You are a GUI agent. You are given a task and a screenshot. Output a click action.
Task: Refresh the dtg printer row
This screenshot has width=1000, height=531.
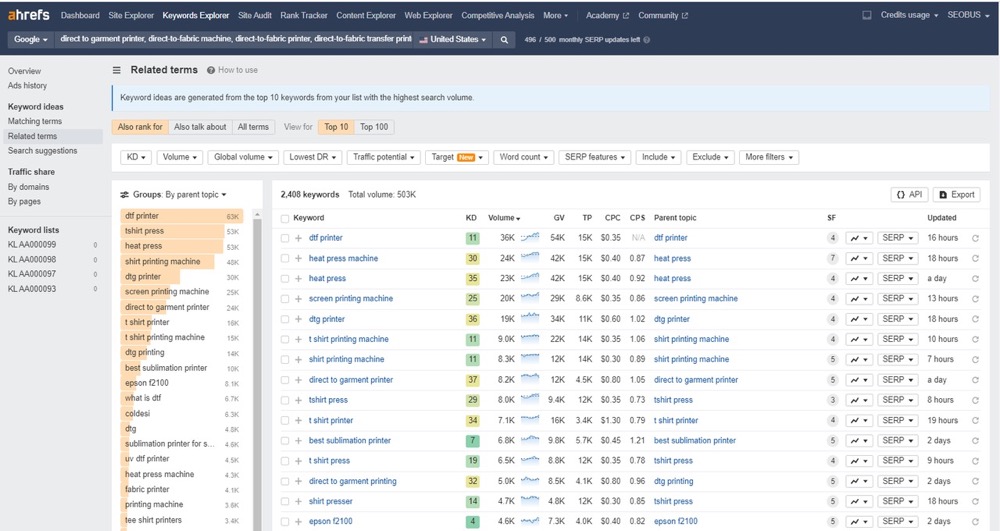click(975, 319)
